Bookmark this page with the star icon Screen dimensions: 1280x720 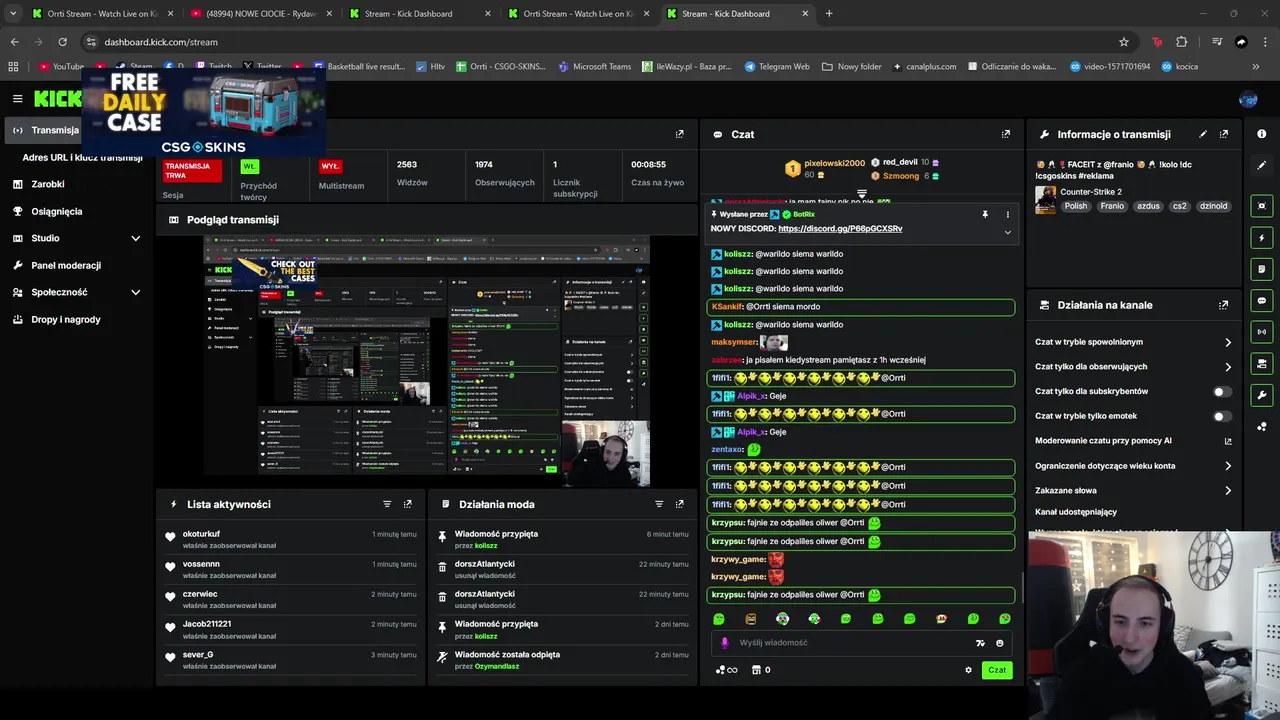pos(1124,42)
